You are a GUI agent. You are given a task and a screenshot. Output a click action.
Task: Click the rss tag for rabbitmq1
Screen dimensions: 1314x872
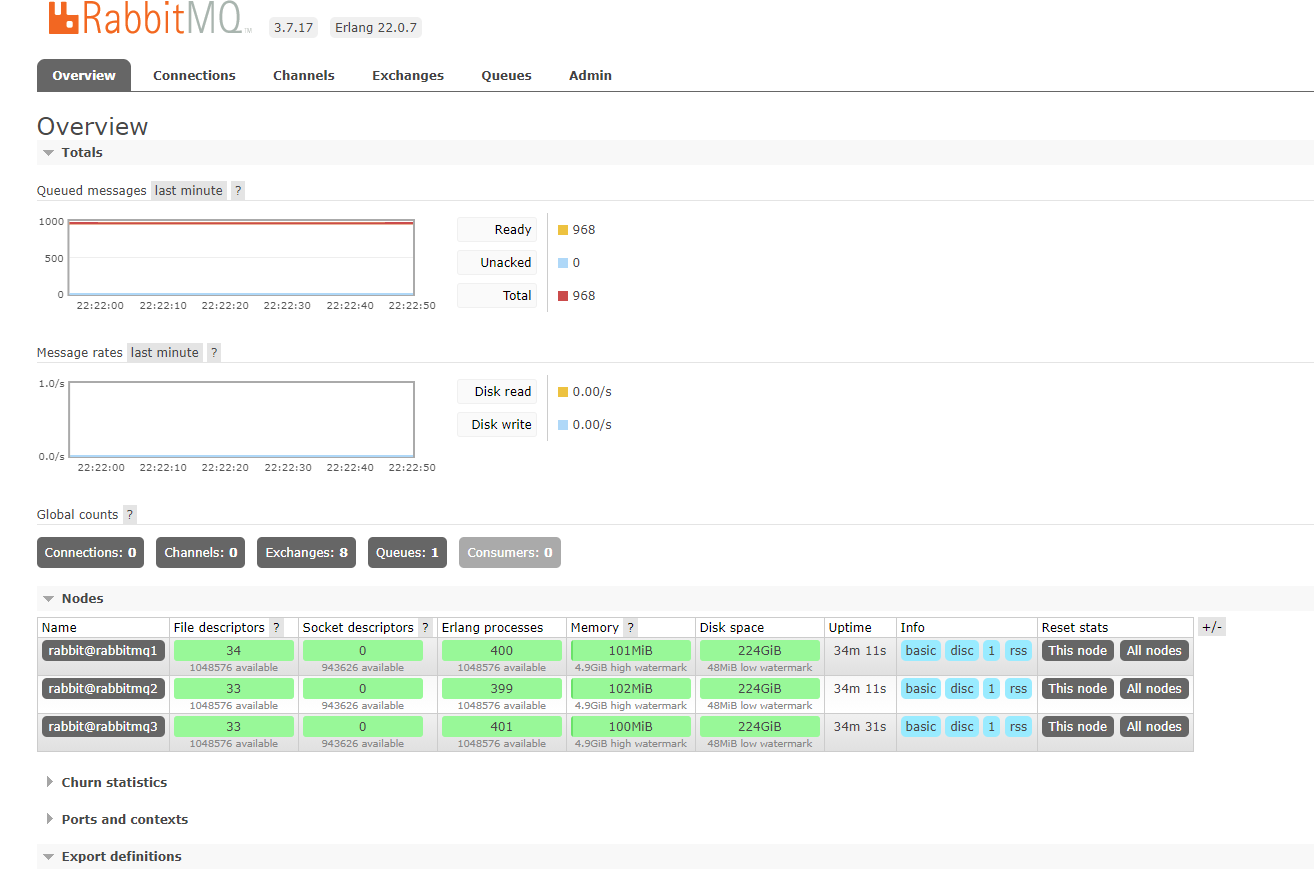[x=1018, y=650]
